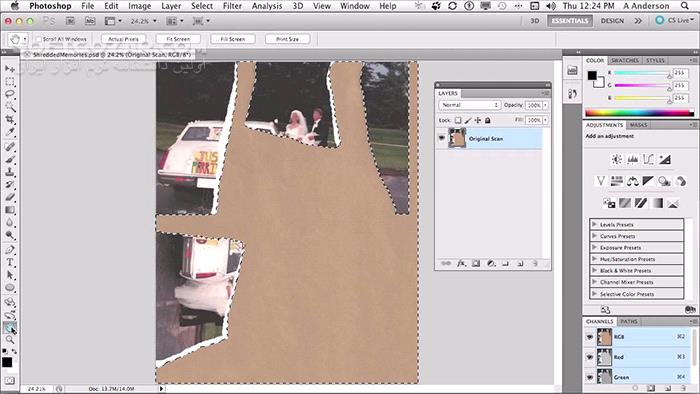
Task: Select the Healing Brush tool
Action: click(x=10, y=146)
